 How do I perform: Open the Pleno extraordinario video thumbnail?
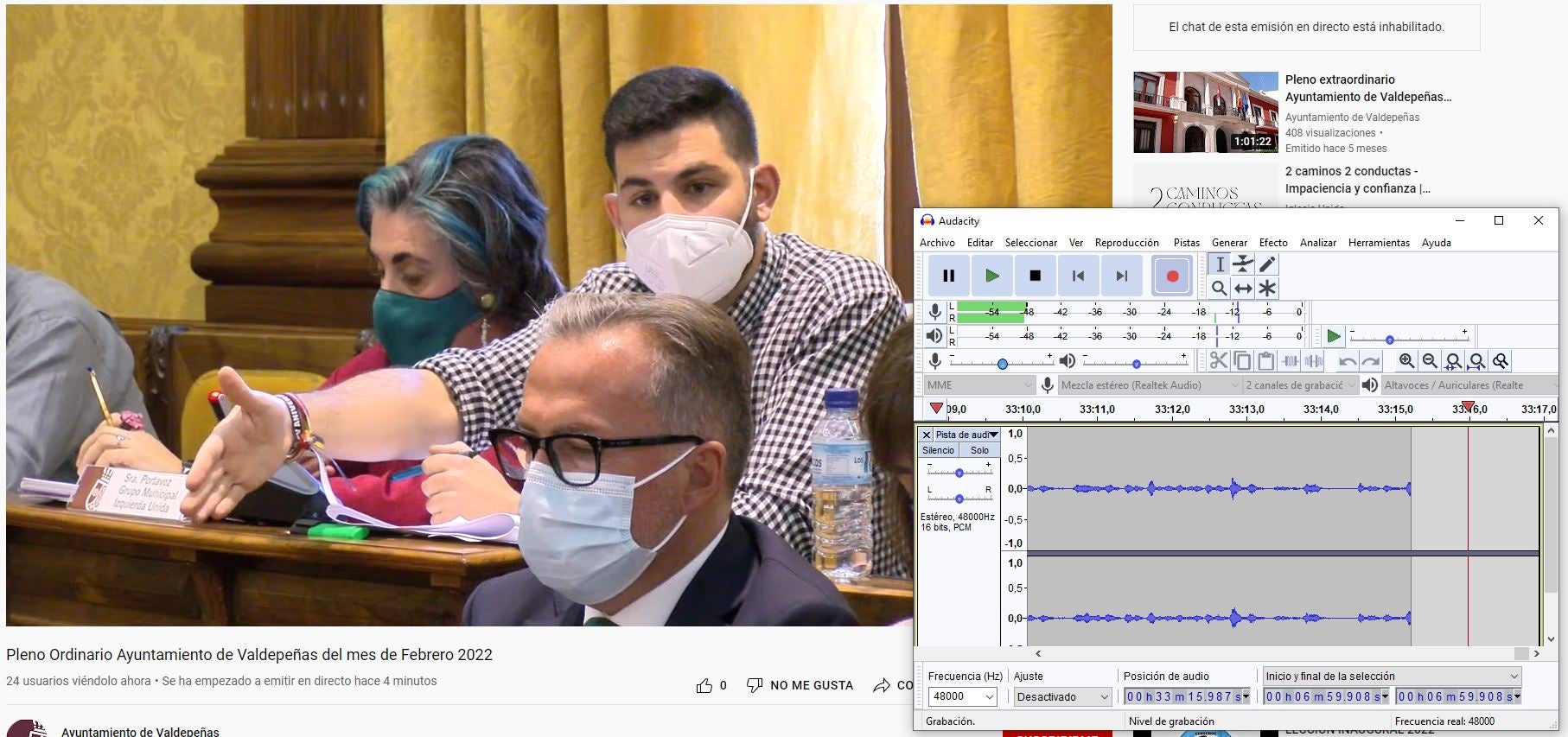pyautogui.click(x=1205, y=112)
